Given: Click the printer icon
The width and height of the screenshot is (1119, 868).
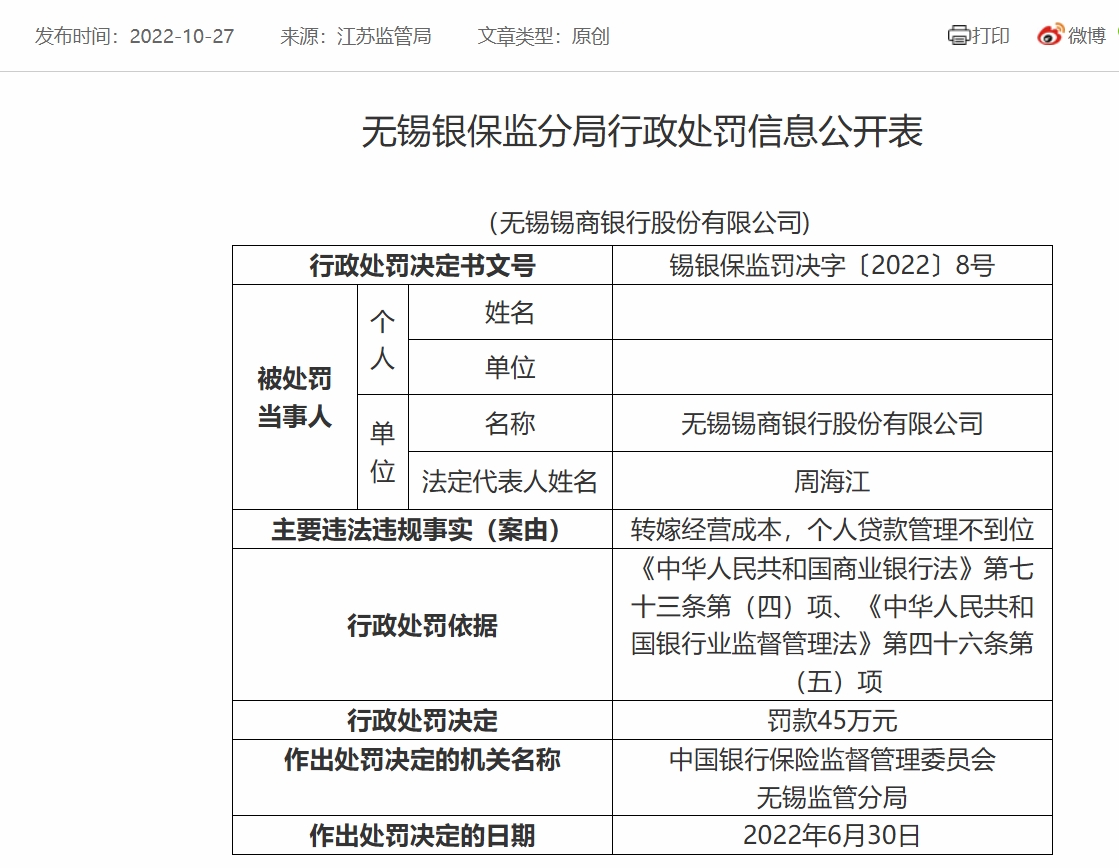Looking at the screenshot, I should click(958, 35).
